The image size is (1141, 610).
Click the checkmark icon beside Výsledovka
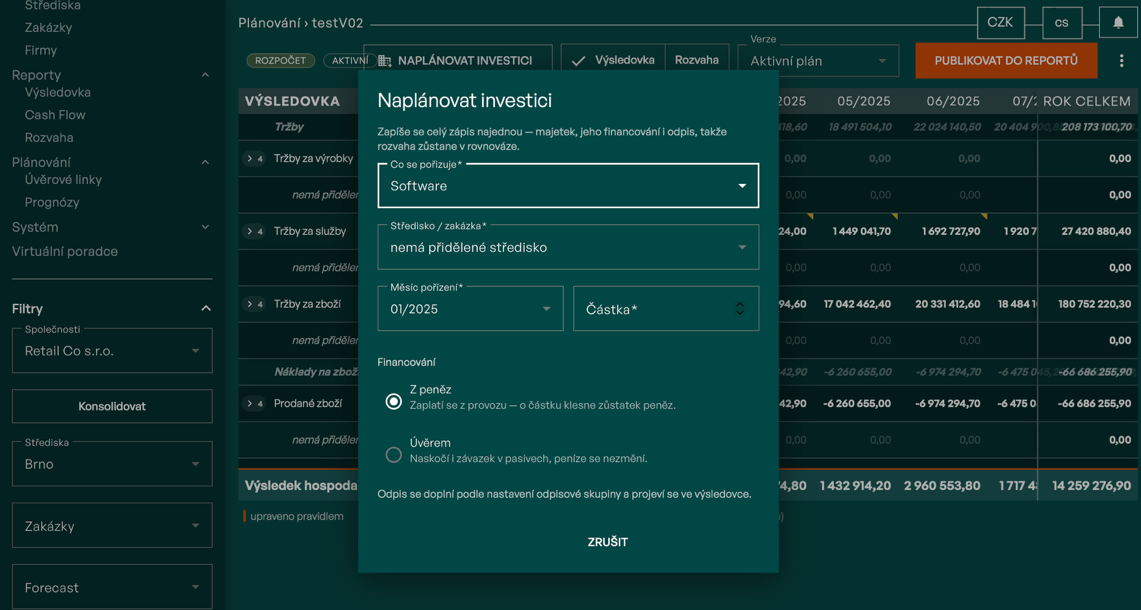pyautogui.click(x=579, y=61)
